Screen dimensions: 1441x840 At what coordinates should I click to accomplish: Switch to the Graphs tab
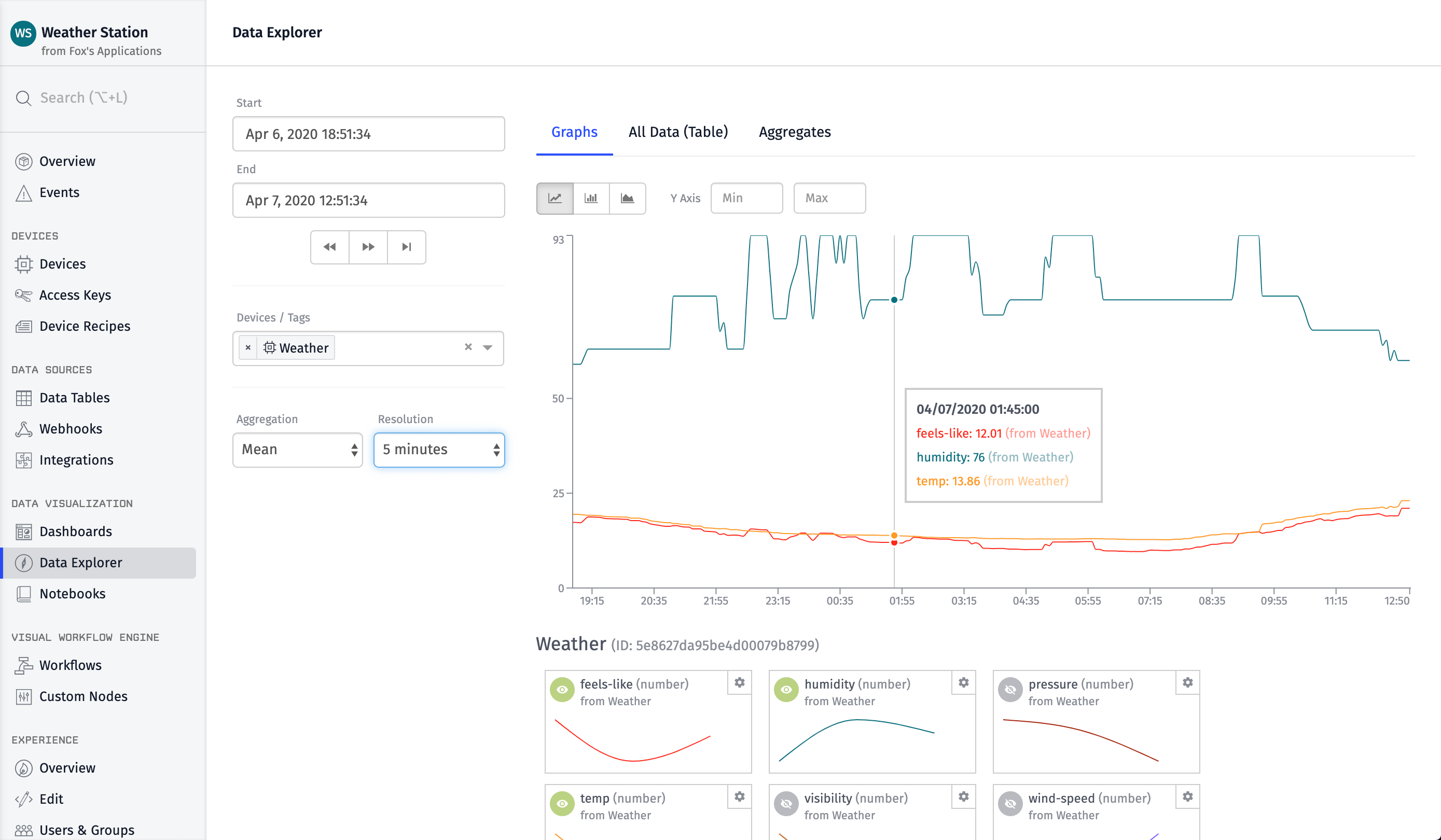click(574, 132)
